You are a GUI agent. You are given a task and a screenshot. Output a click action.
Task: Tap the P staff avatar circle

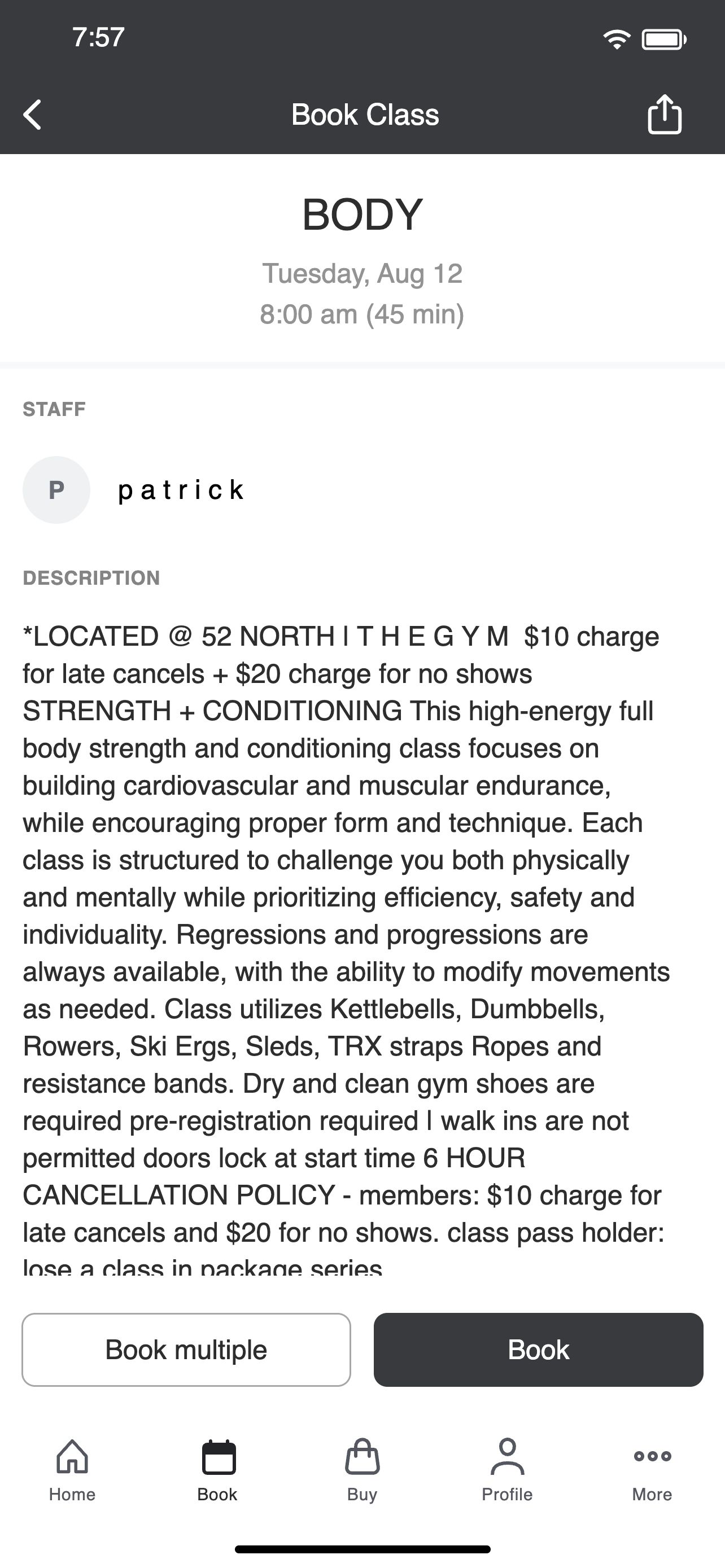[x=56, y=490]
